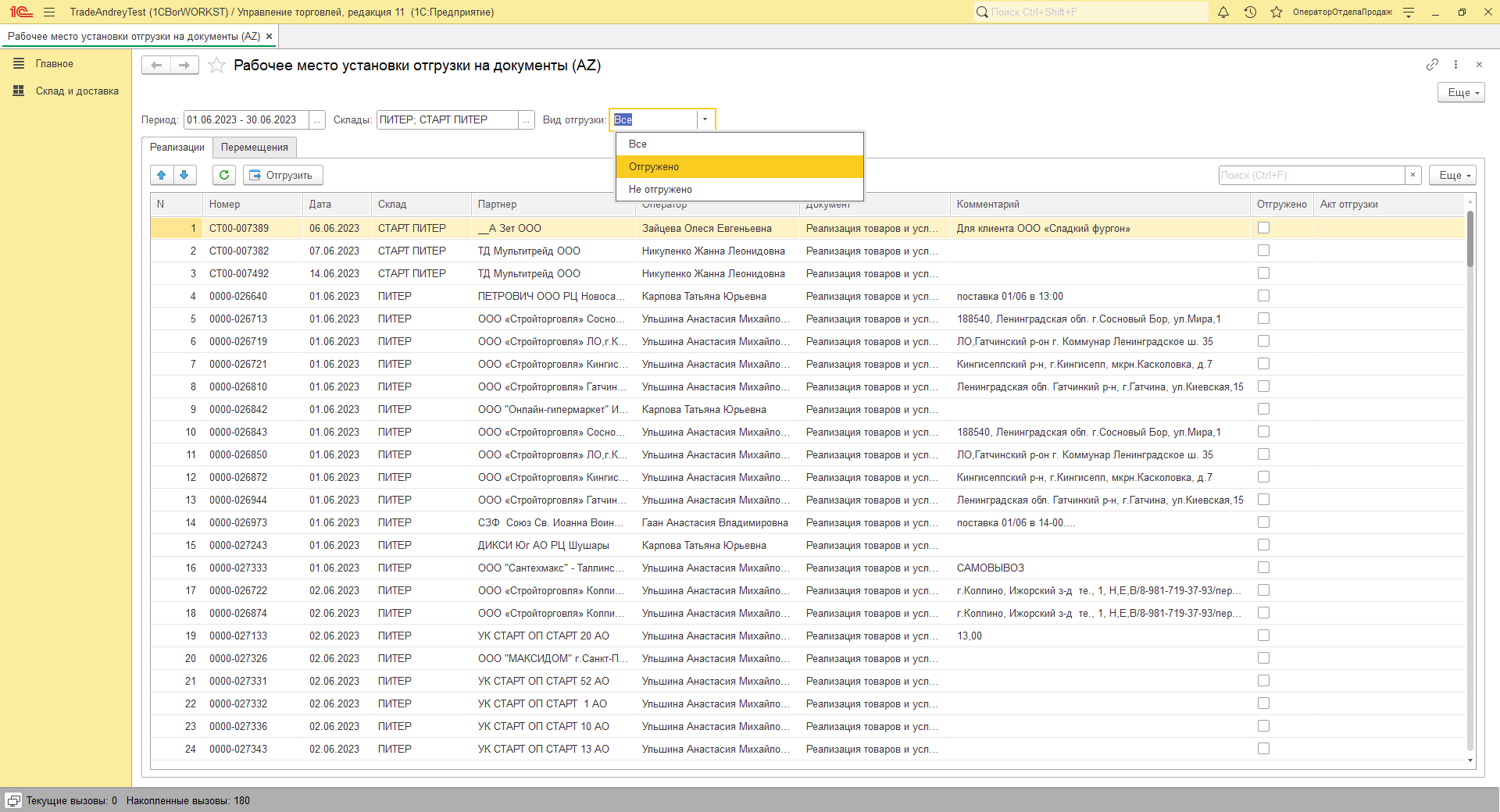The width and height of the screenshot is (1500, 812).
Task: Open the table 'Еще' dropdown menu
Action: tap(1452, 175)
